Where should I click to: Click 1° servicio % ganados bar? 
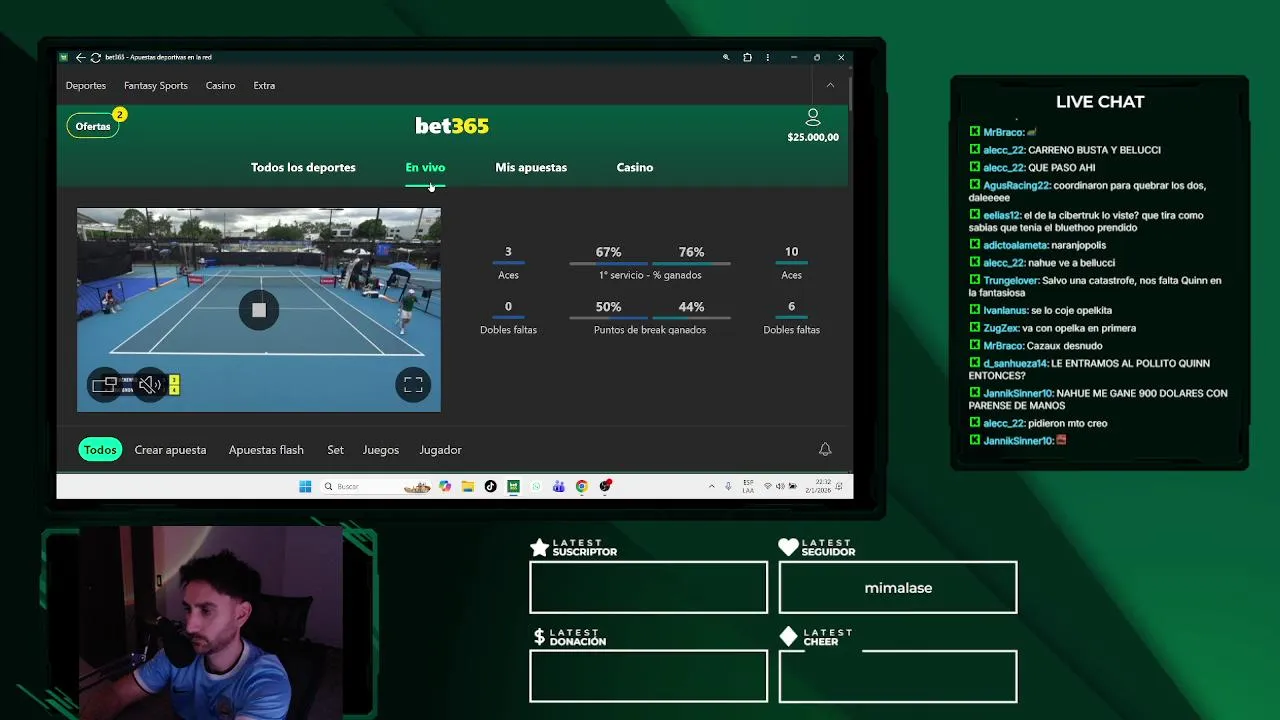(650, 264)
